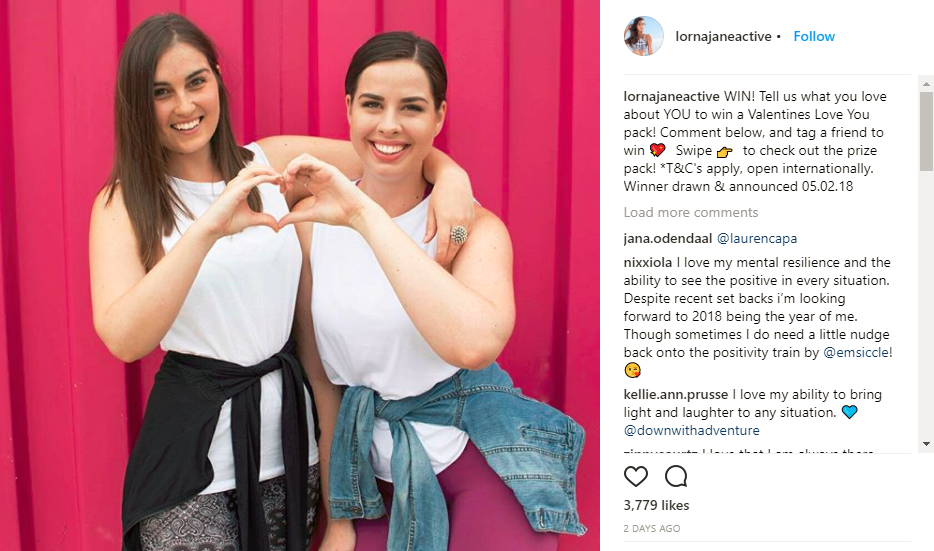Click the pink wall photo
This screenshot has height=551, width=934.
click(x=300, y=275)
